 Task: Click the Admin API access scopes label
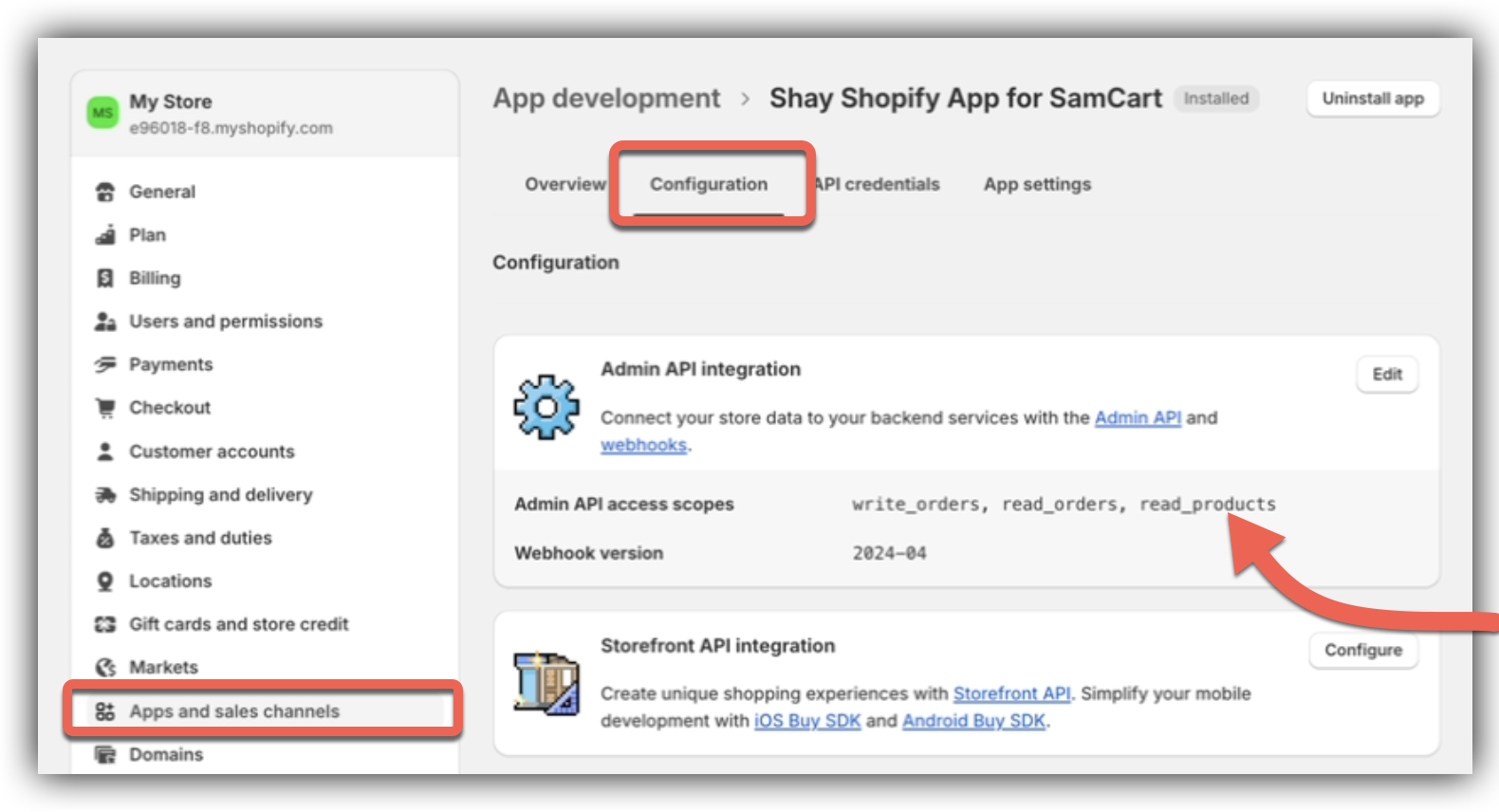[x=624, y=505]
